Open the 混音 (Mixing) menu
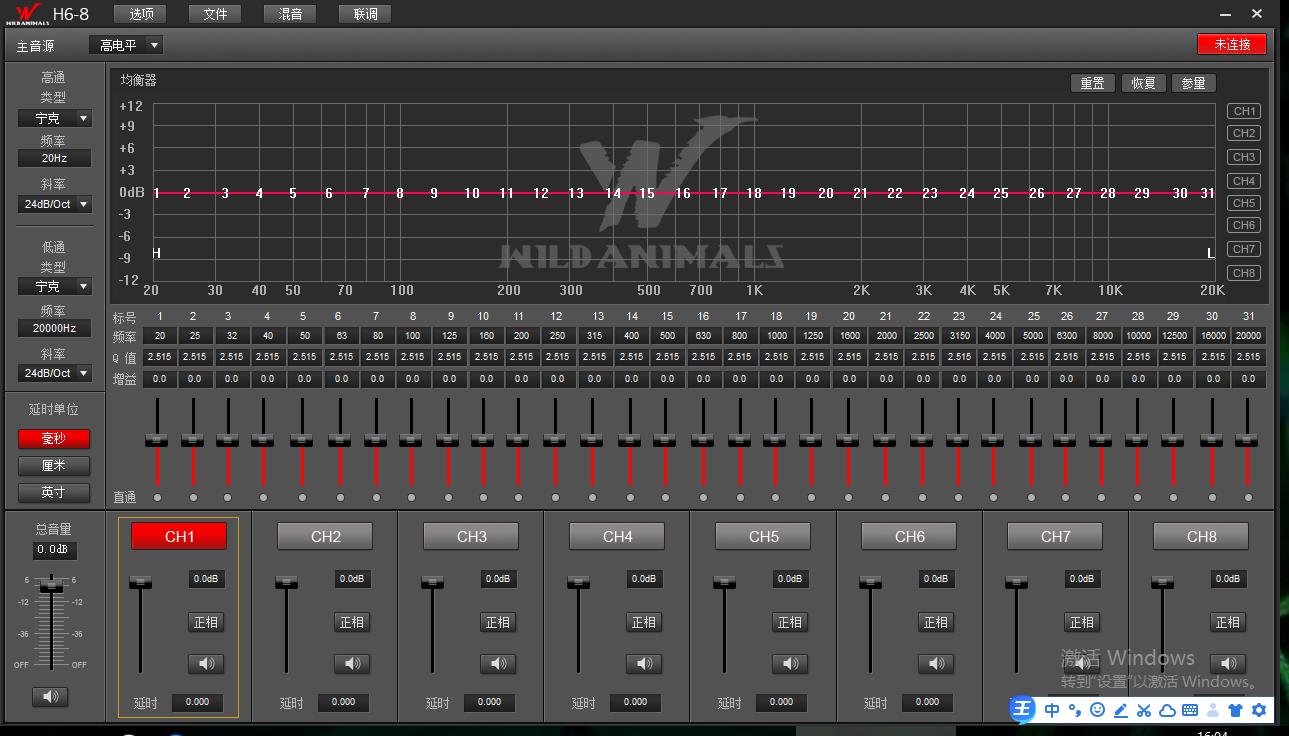1289x736 pixels. 290,14
